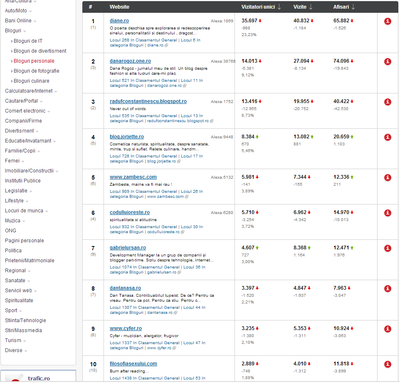Viewport: 400px width, 384px height.
Task: Open external link icon under diane.ro description
Action: click(166, 45)
